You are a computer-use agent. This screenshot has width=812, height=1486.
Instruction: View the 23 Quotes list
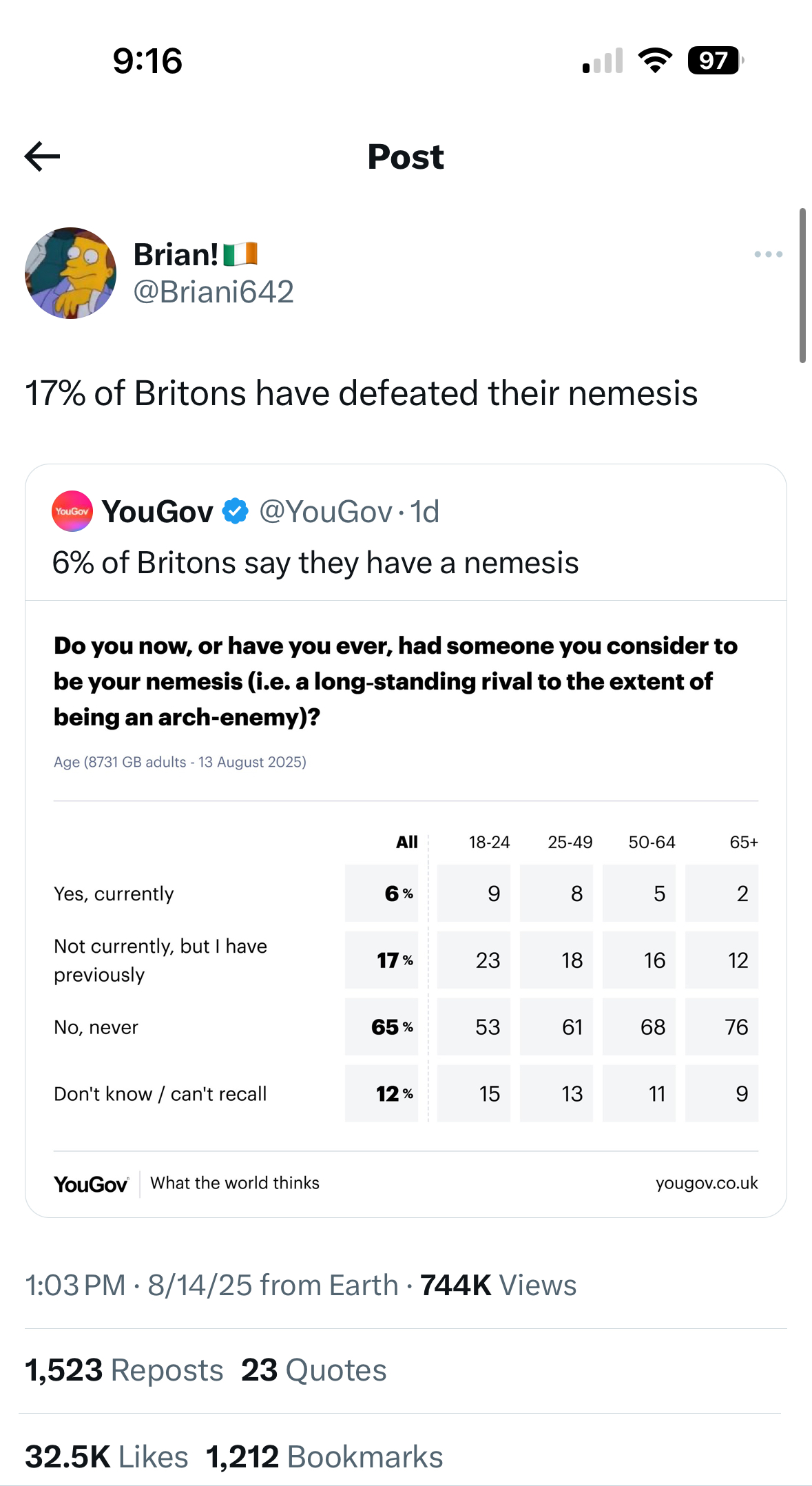313,1370
